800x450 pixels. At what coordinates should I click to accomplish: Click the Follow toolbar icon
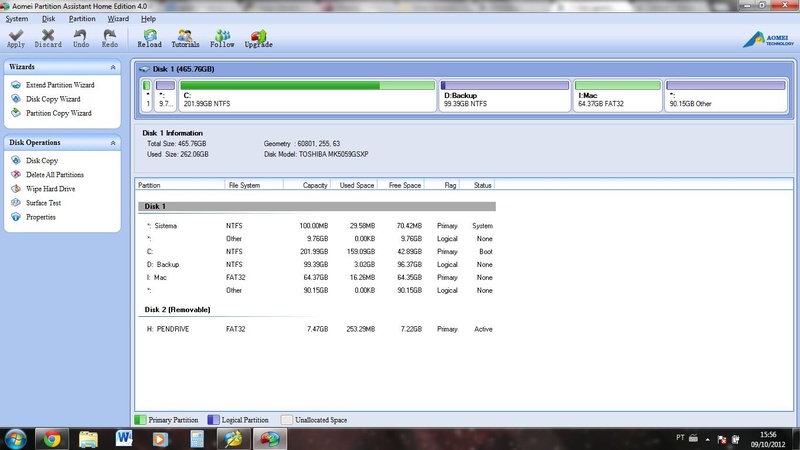pyautogui.click(x=222, y=37)
